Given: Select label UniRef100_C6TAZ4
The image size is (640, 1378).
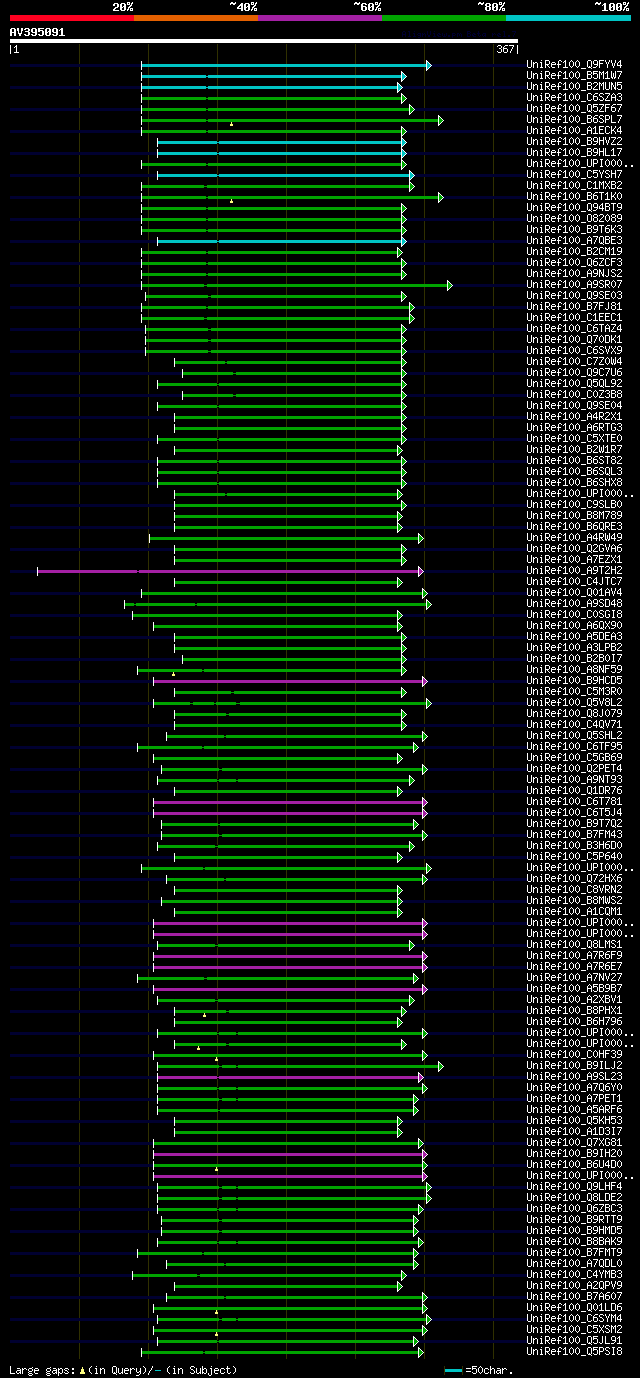Looking at the screenshot, I should pos(574,329).
